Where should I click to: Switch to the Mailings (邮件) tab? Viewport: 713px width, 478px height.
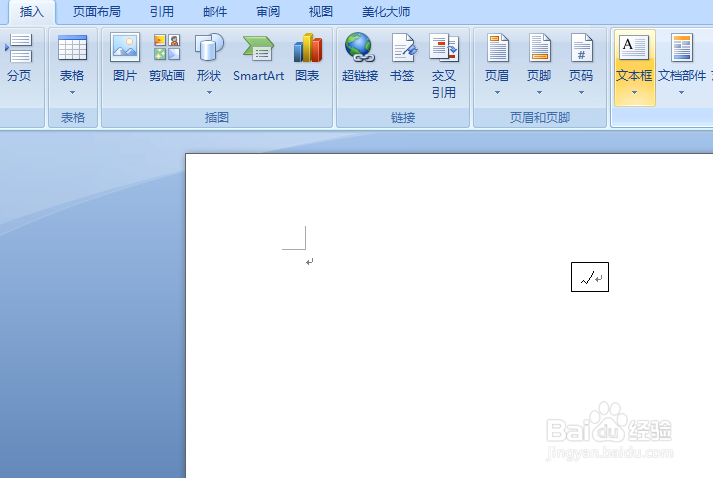[215, 12]
